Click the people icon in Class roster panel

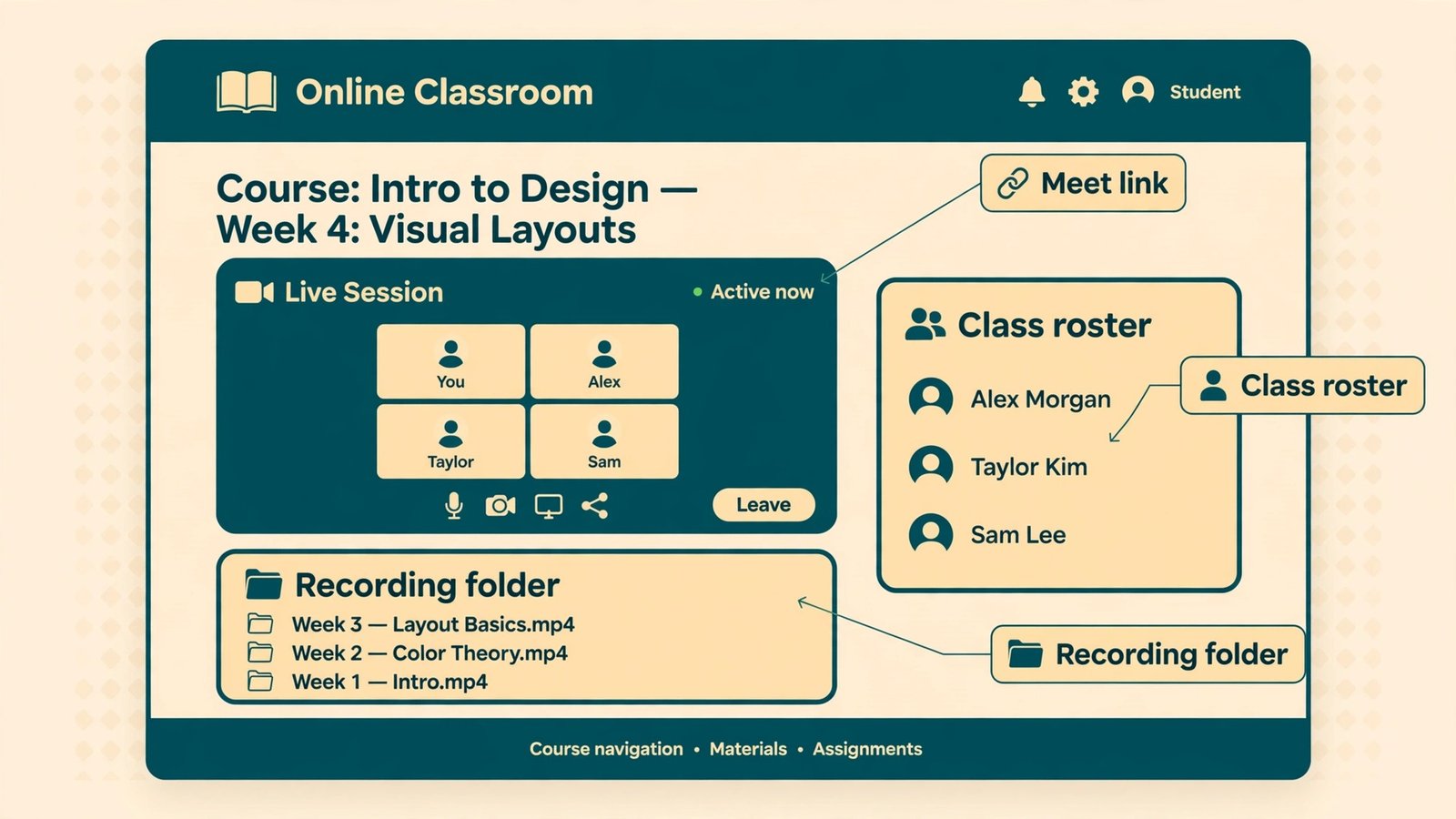[x=925, y=325]
